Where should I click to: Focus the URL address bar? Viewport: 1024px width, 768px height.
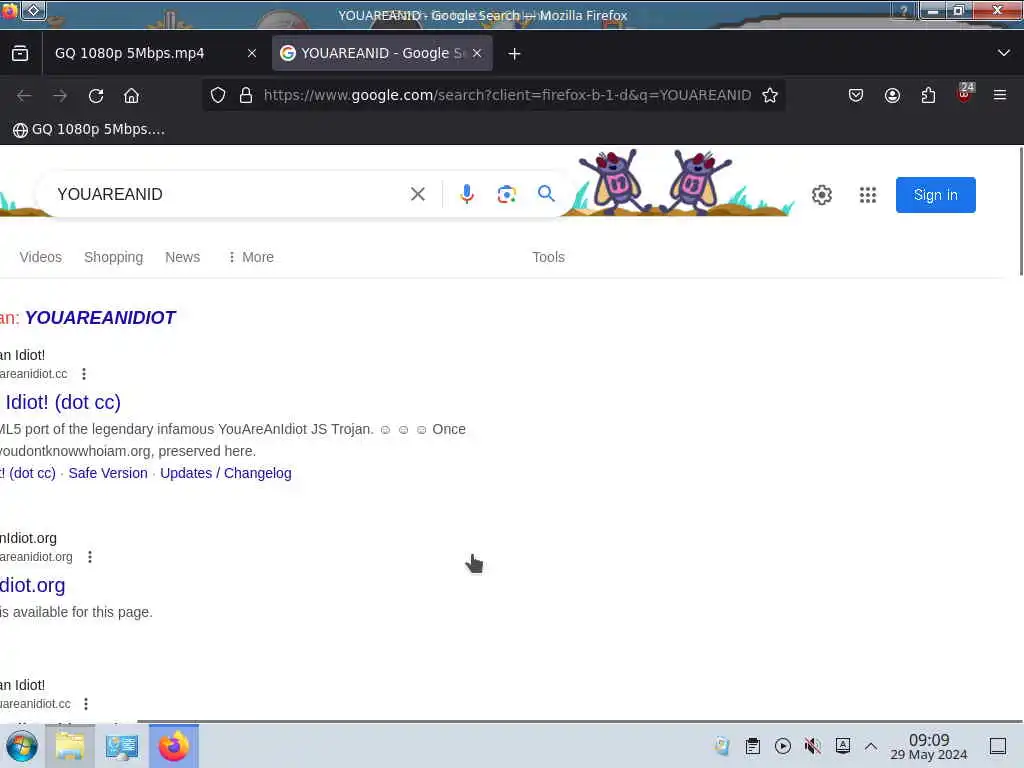507,95
